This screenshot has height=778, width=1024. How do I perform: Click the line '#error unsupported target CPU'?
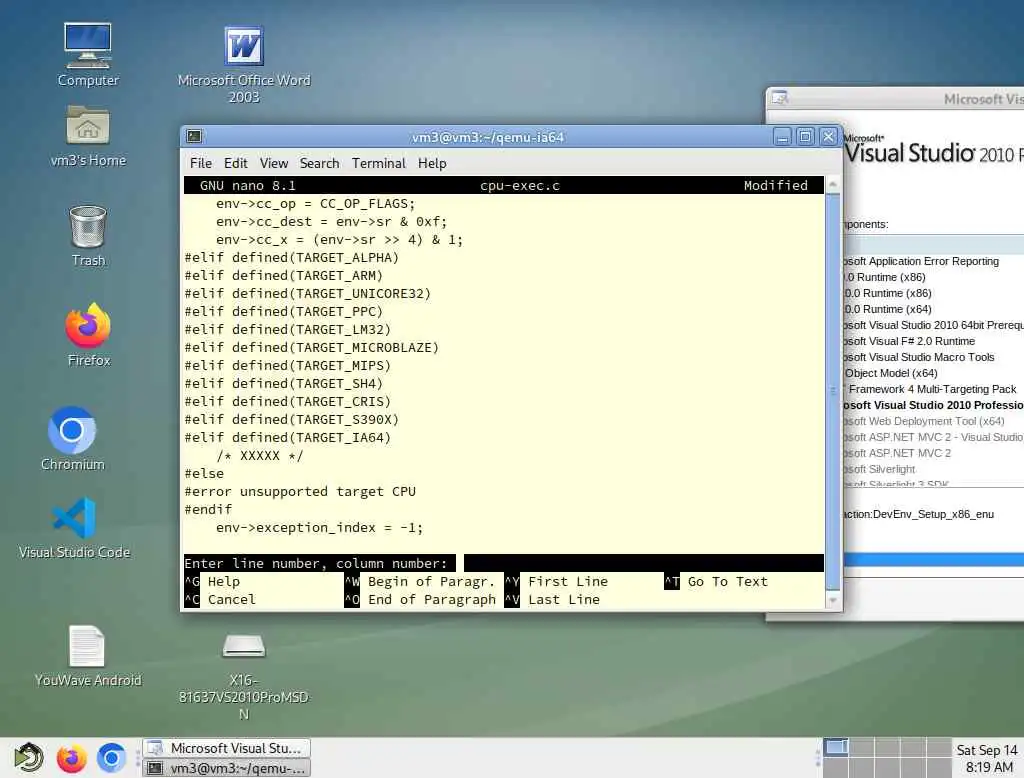pyautogui.click(x=300, y=491)
